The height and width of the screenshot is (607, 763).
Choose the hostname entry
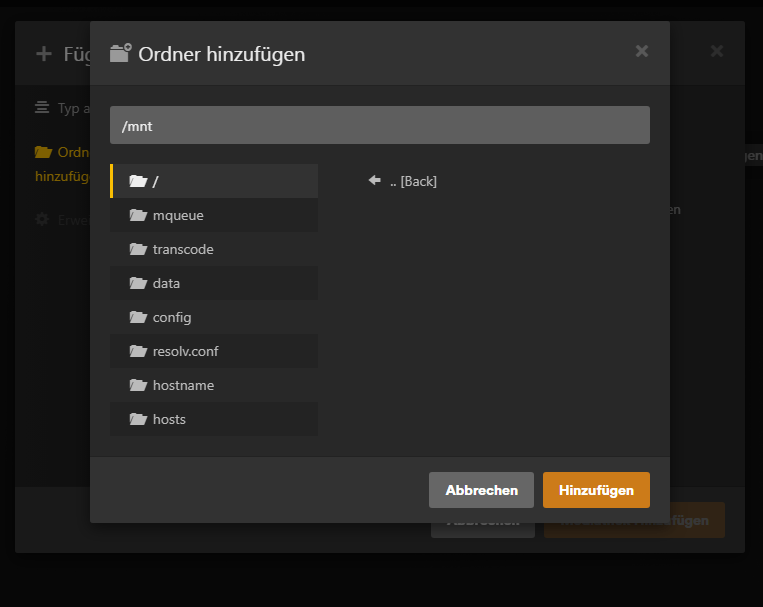coord(214,386)
